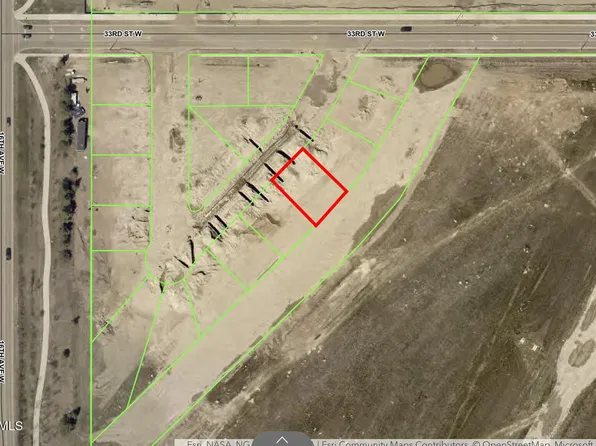Click the upper 16TH AVE W label
The width and height of the screenshot is (596, 446).
coord(2,153)
